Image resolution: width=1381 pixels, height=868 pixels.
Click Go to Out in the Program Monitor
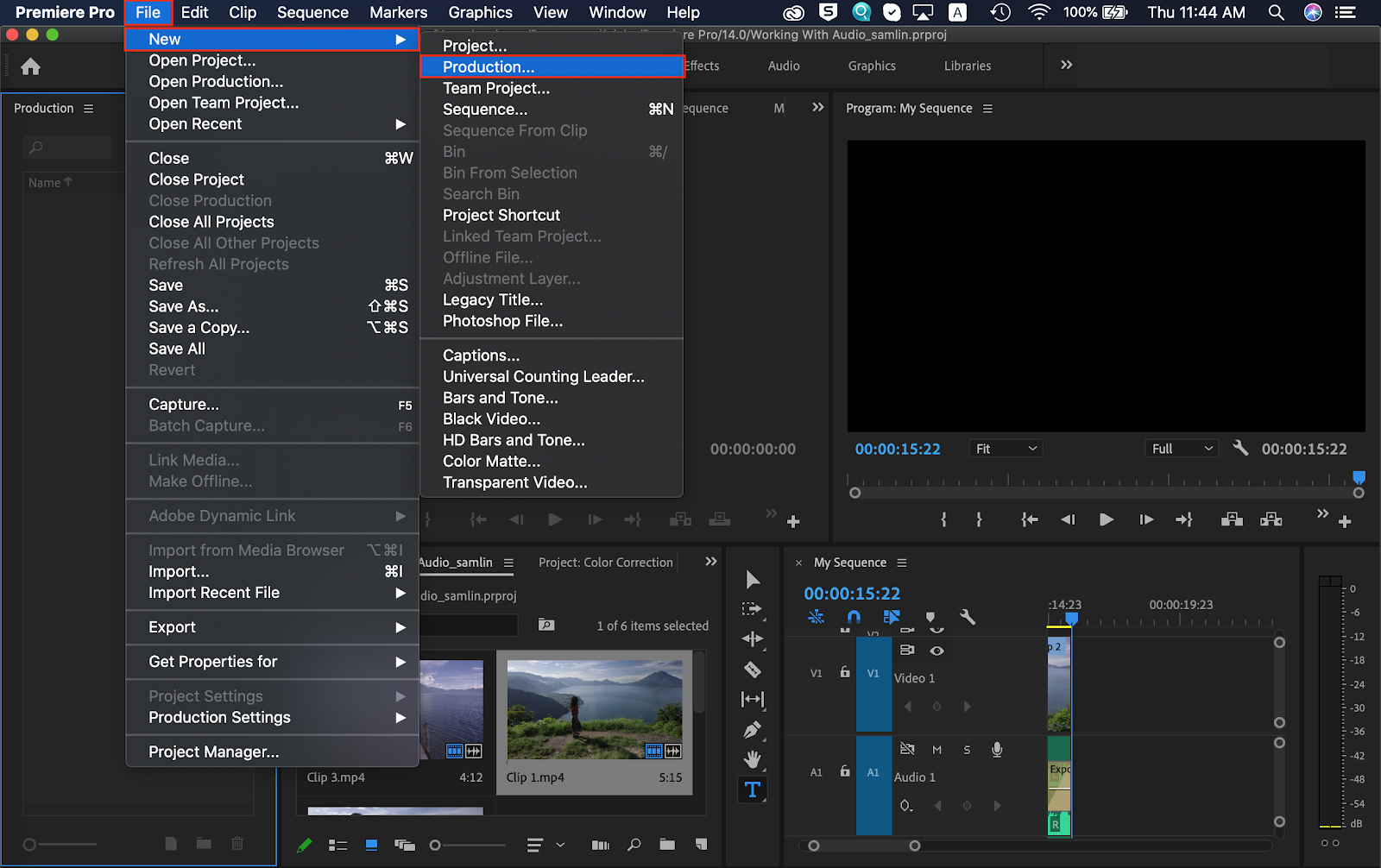(1184, 519)
